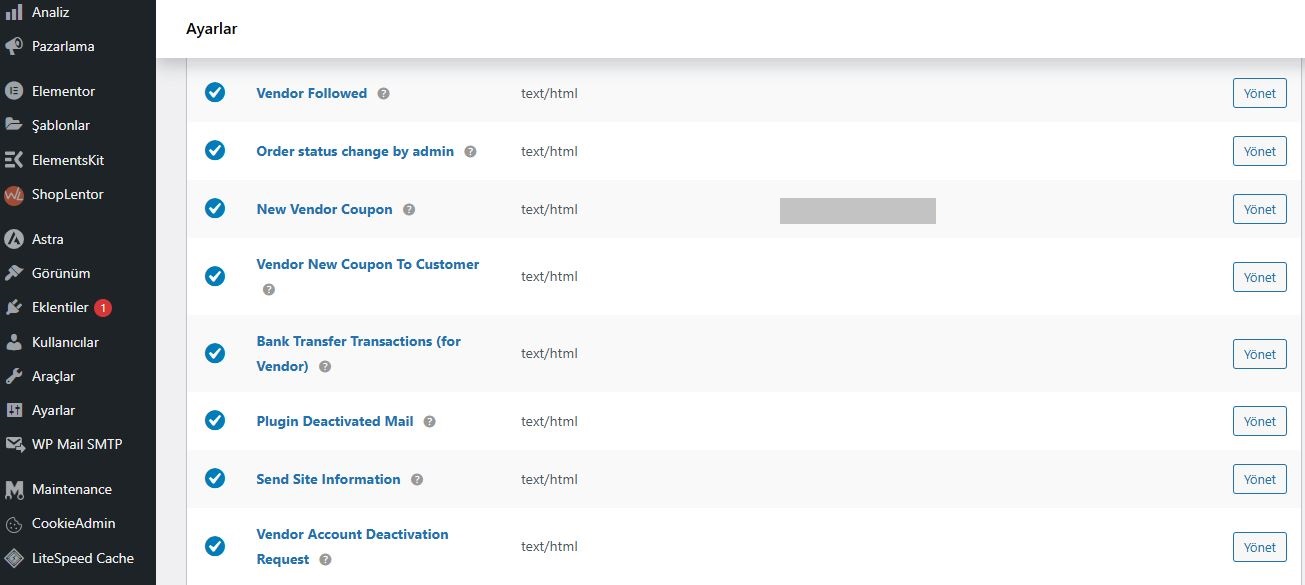Click the Elementor icon in sidebar
The height and width of the screenshot is (585, 1305).
(14, 91)
